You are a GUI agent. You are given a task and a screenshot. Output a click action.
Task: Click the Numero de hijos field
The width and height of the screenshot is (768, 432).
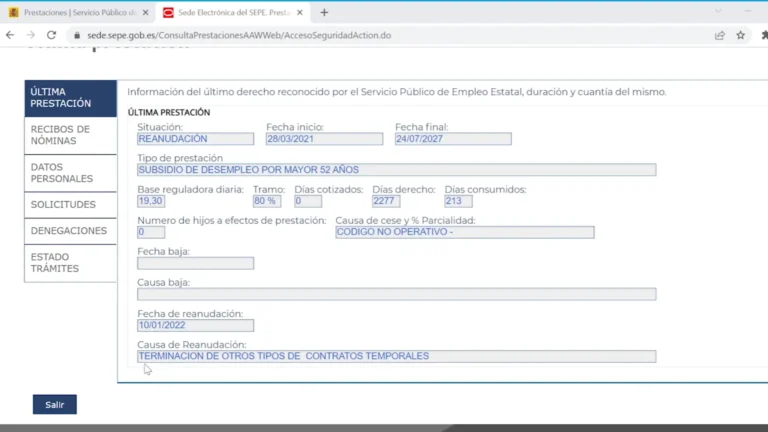tap(151, 232)
